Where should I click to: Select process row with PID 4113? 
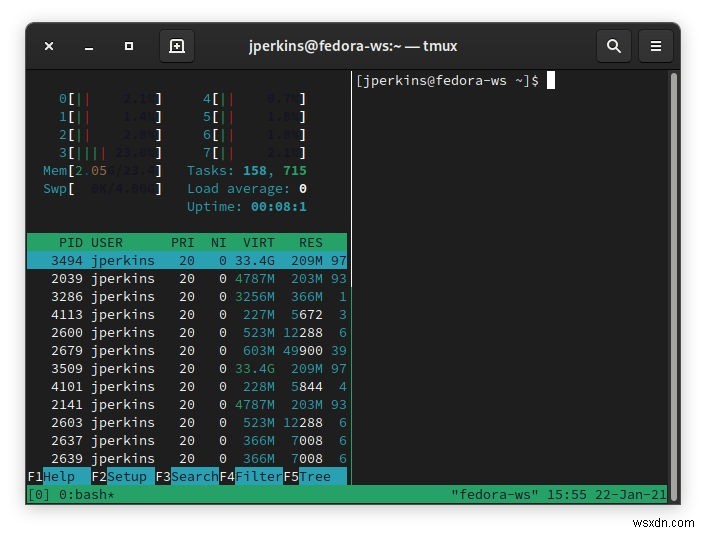[x=187, y=315]
